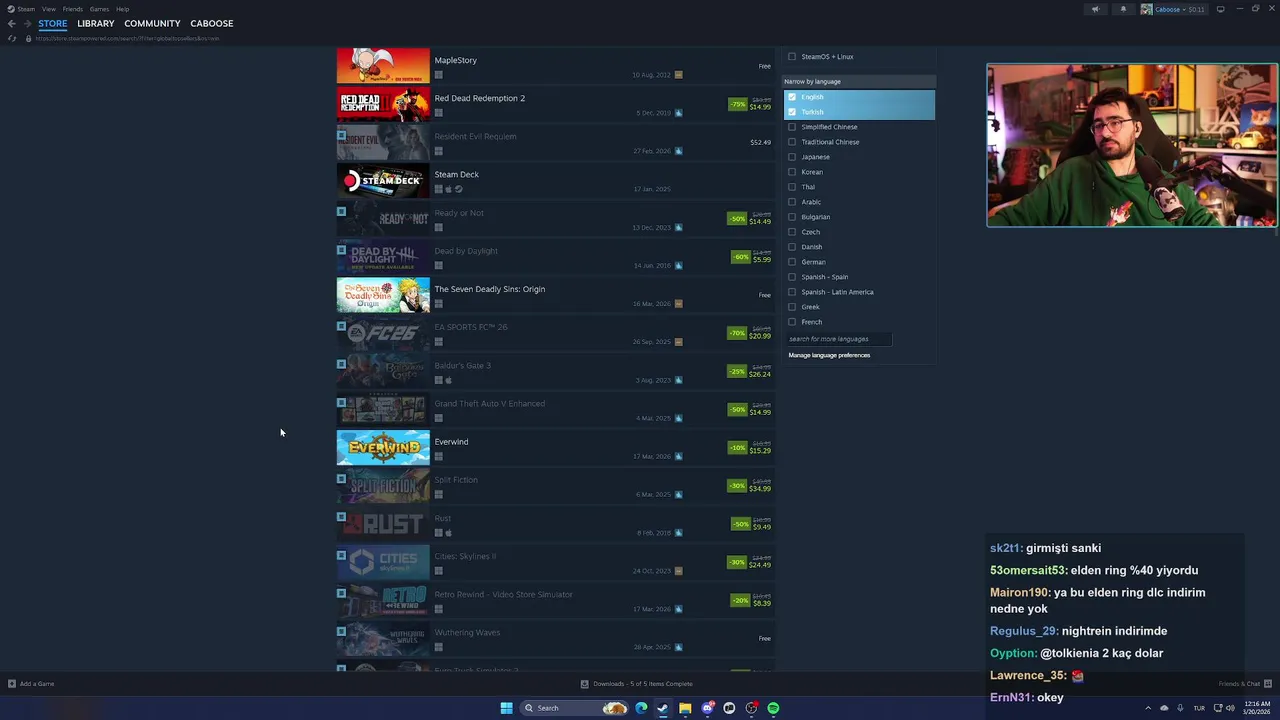Switch to Big Picture mode icon
Screen dimensions: 1280x720
pos(1220,9)
